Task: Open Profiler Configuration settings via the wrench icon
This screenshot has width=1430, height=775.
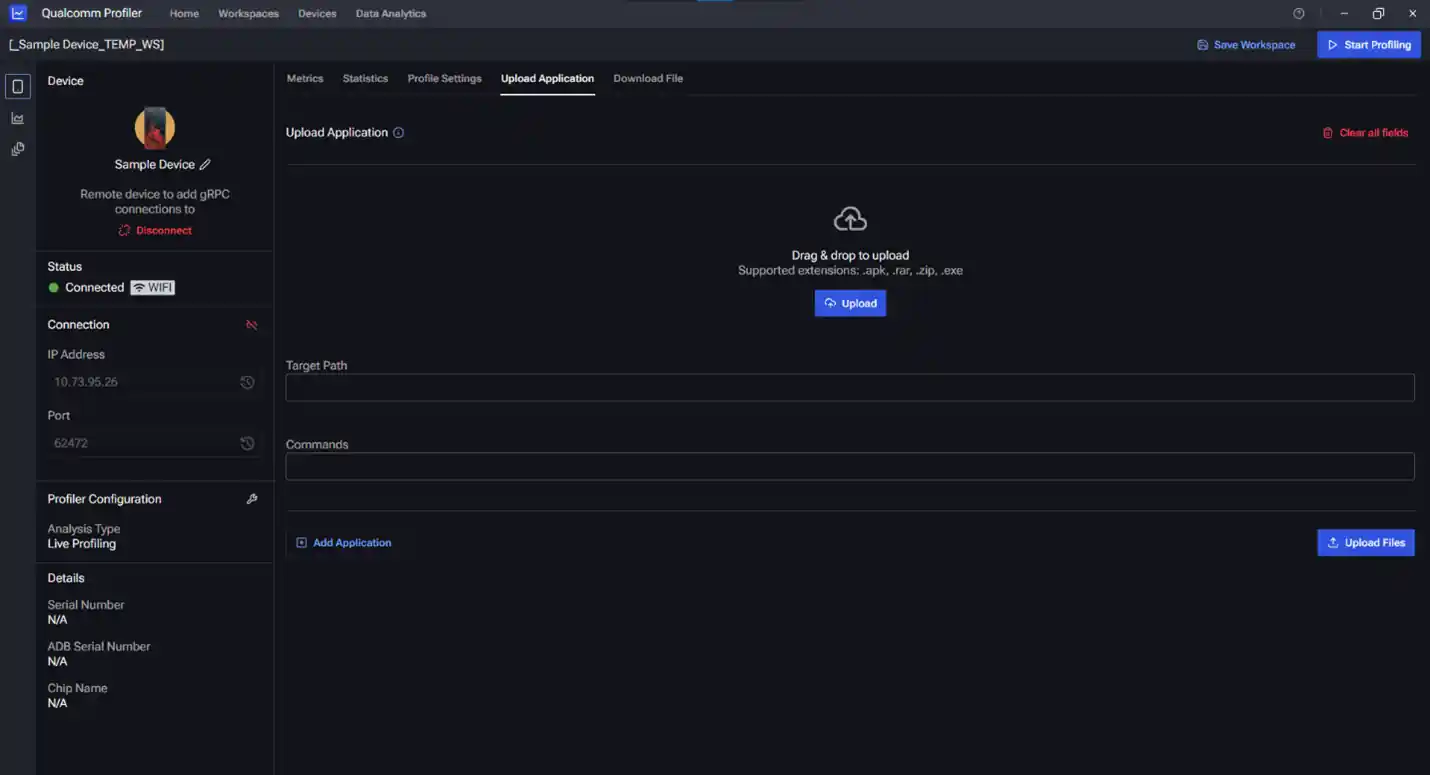Action: click(x=251, y=498)
